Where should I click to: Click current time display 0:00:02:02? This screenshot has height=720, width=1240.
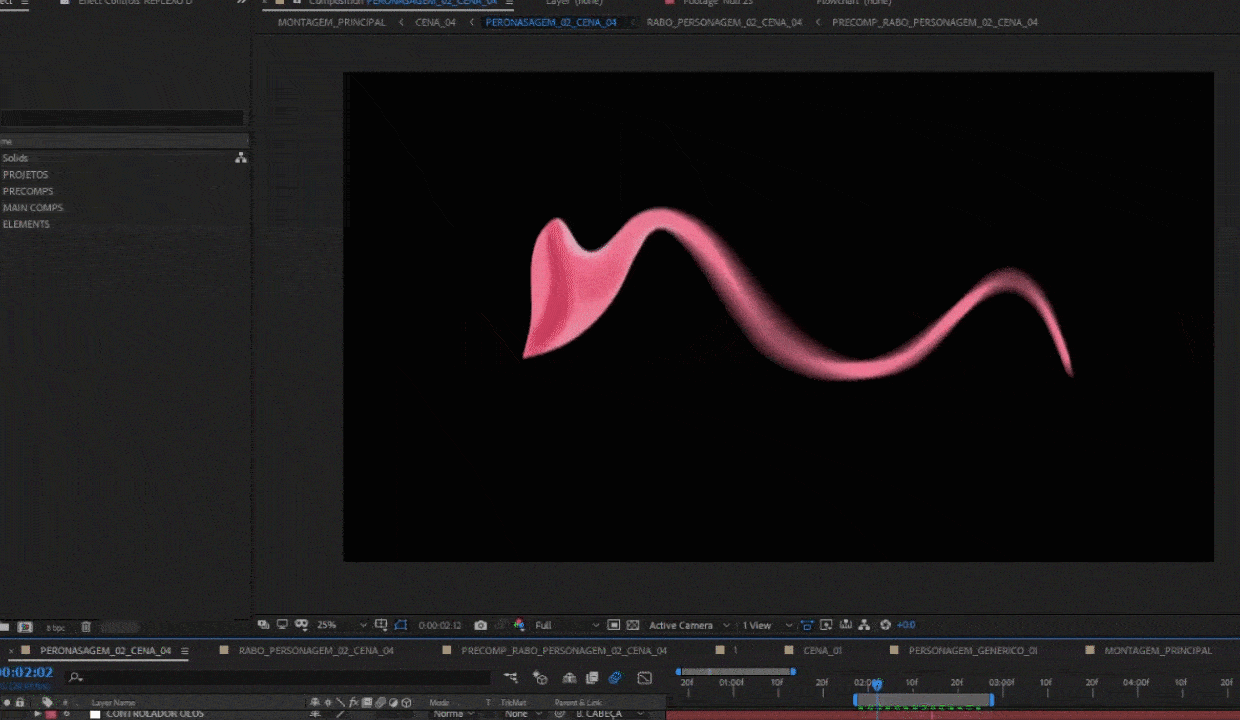tap(26, 673)
